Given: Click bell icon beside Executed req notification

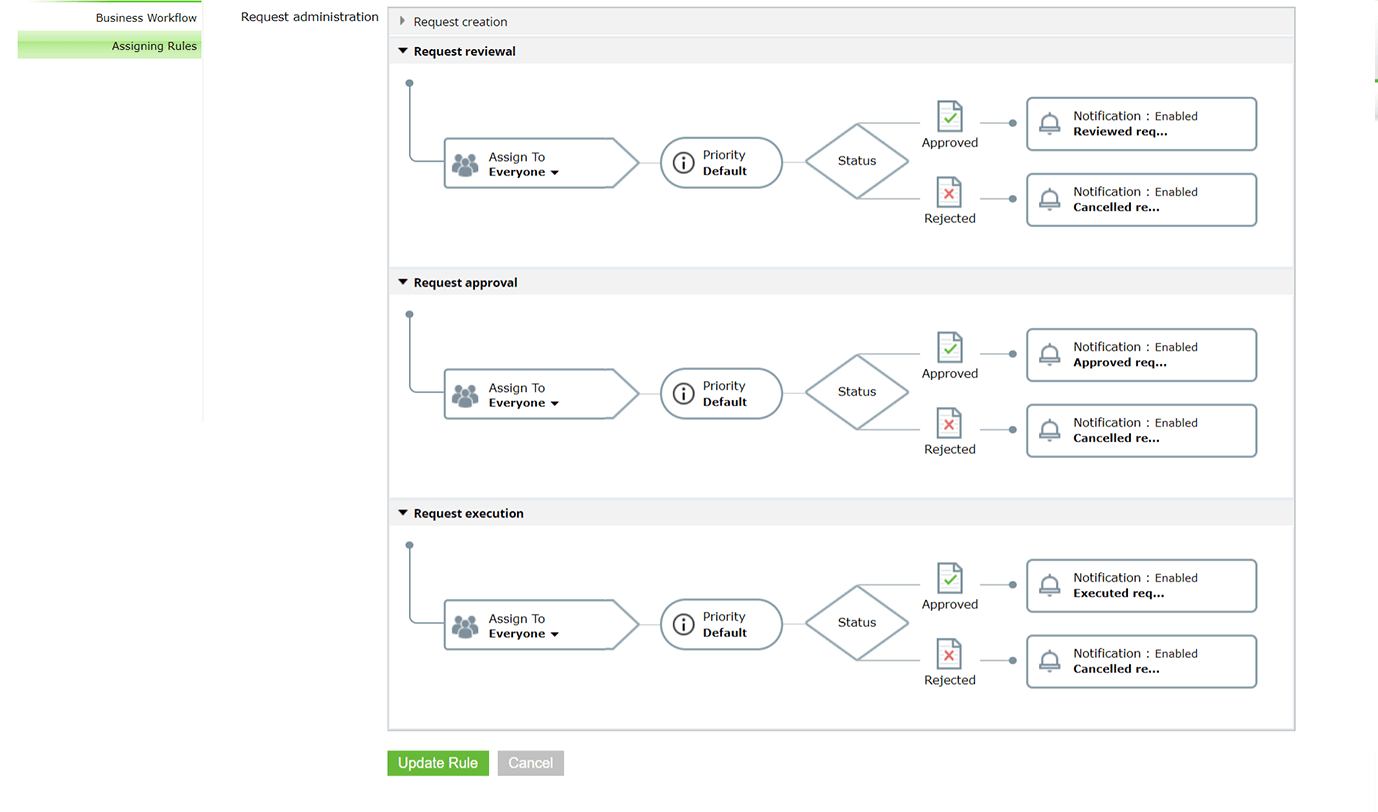Looking at the screenshot, I should click(1049, 585).
